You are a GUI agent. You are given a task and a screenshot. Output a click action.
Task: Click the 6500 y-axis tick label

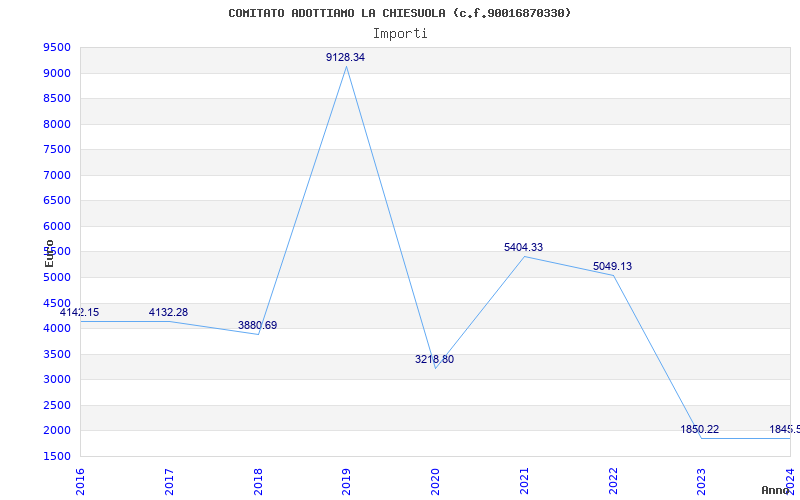click(57, 201)
